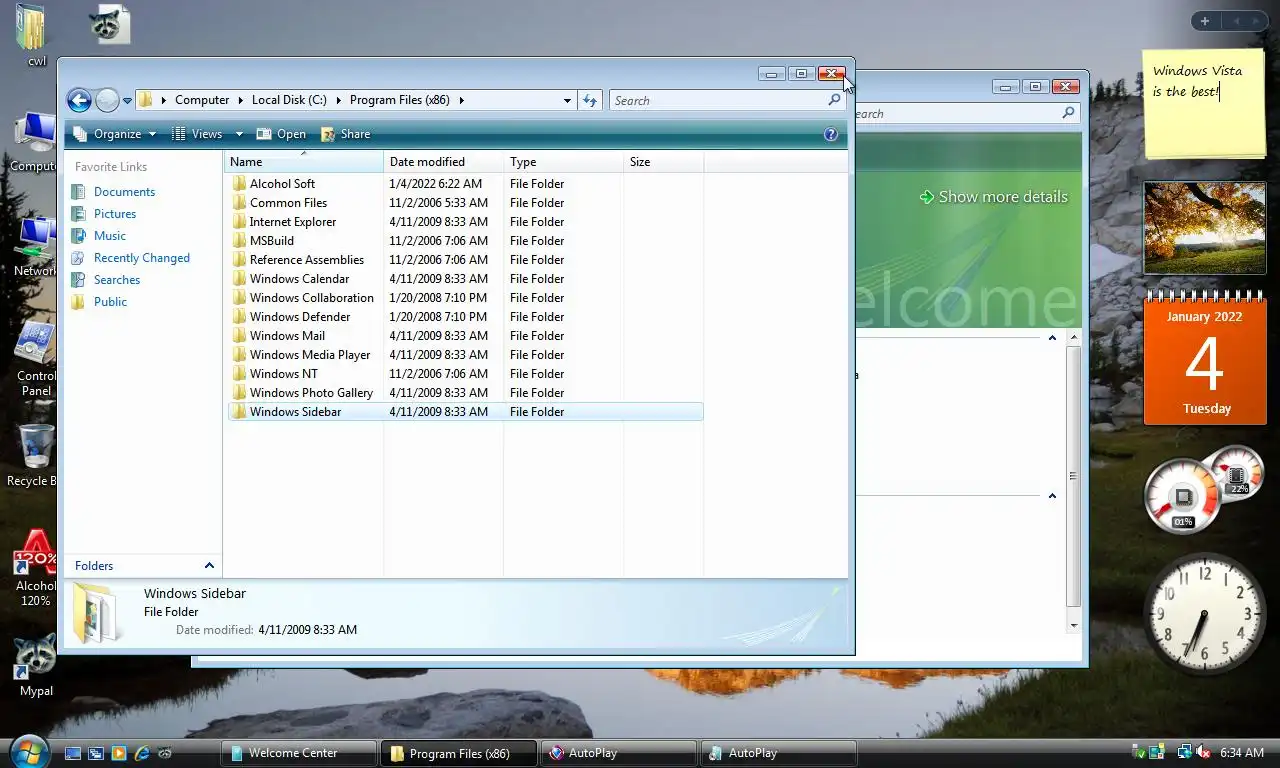1280x768 pixels.
Task: Switch to Program Files (x86) taskbar button
Action: [x=459, y=753]
